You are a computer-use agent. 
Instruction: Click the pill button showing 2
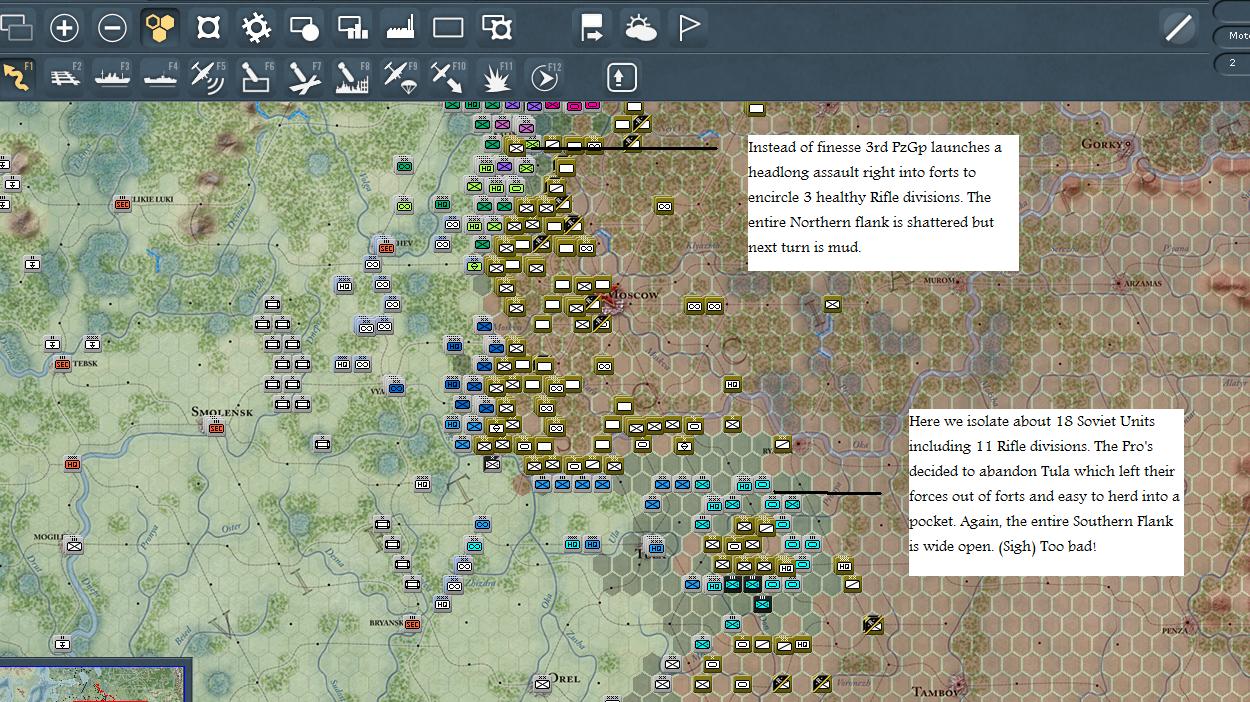1232,62
